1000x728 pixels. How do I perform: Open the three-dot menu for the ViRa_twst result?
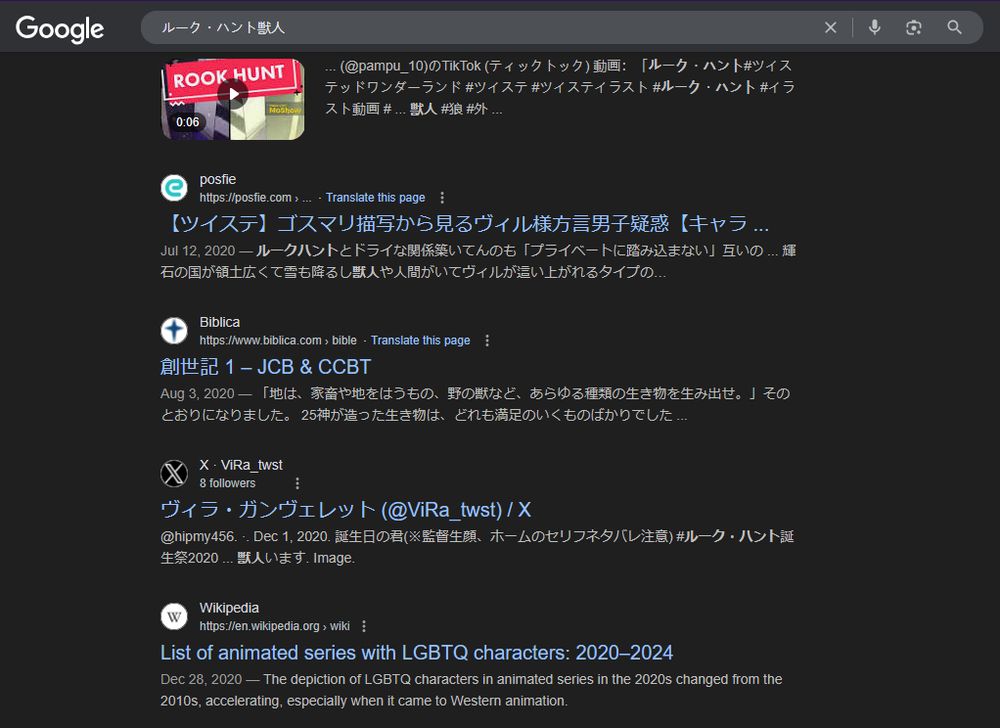tap(297, 482)
